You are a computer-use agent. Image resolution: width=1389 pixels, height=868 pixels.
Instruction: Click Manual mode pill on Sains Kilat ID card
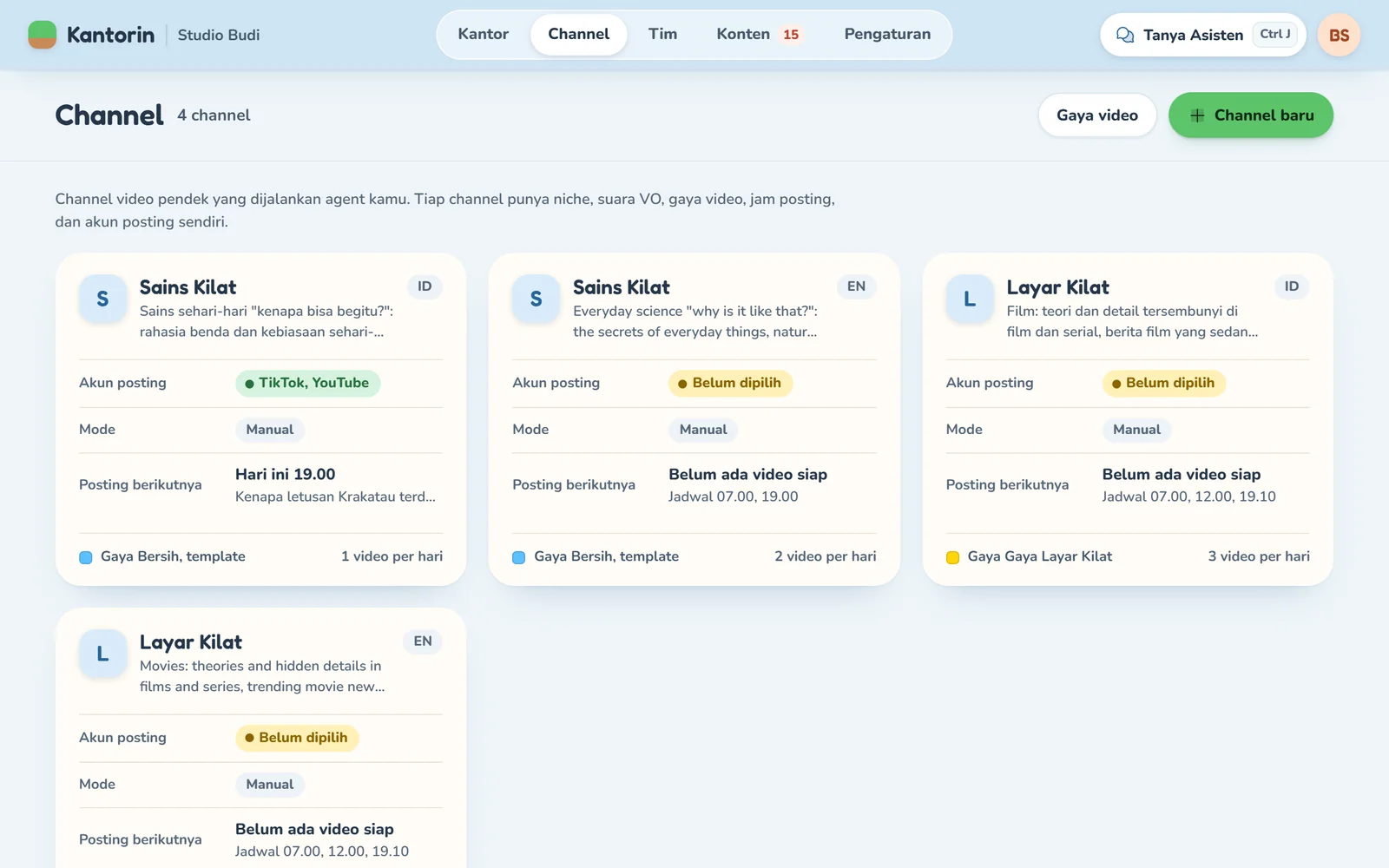click(270, 430)
